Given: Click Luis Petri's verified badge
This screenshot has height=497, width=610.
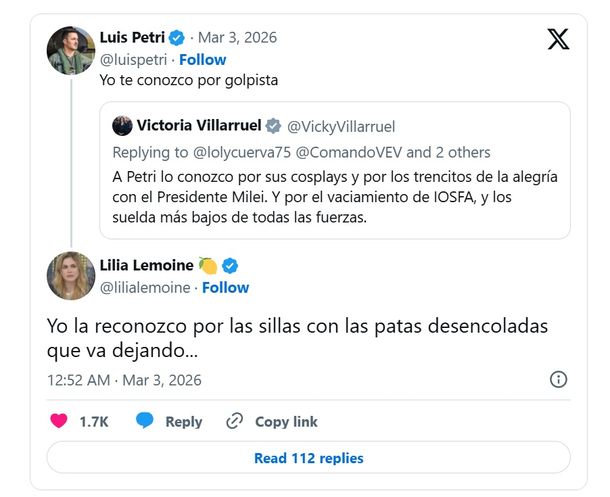Looking at the screenshot, I should tap(177, 38).
